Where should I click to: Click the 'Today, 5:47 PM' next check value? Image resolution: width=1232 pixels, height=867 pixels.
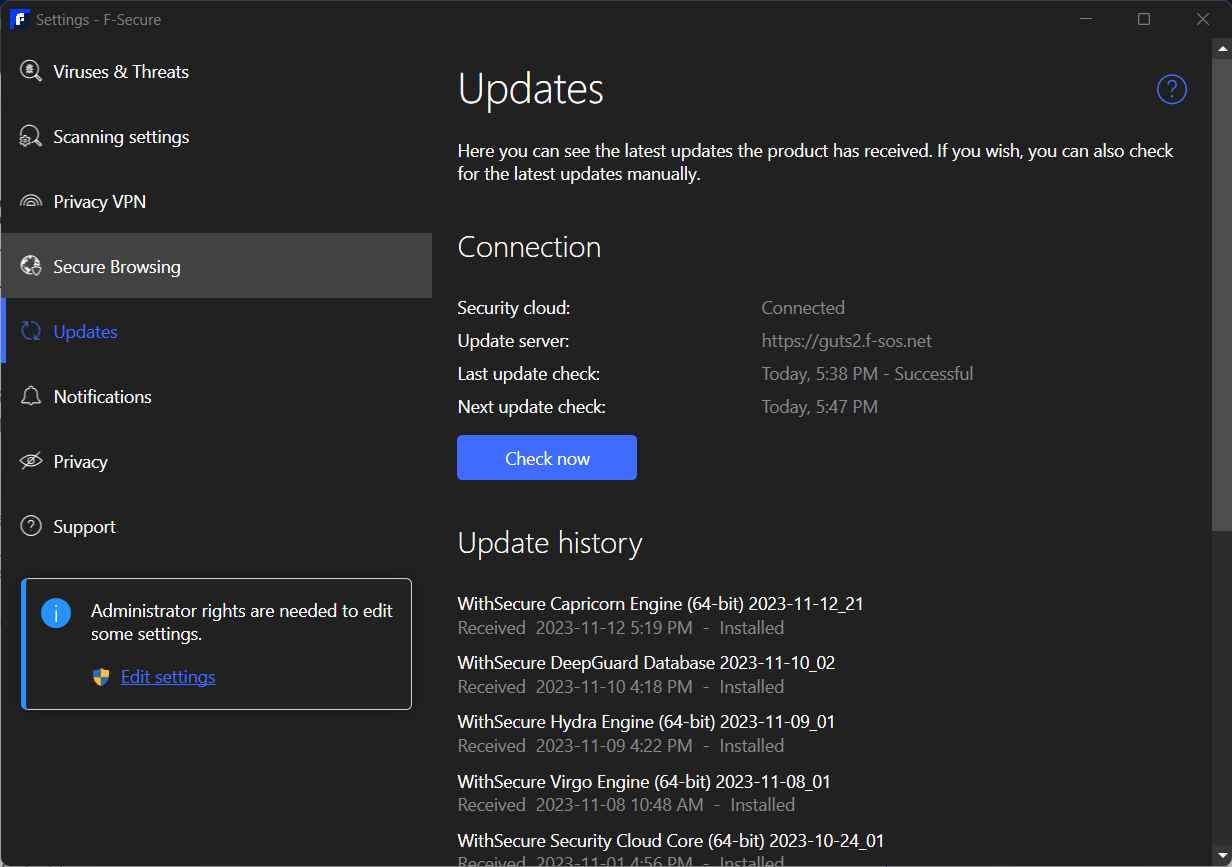819,407
